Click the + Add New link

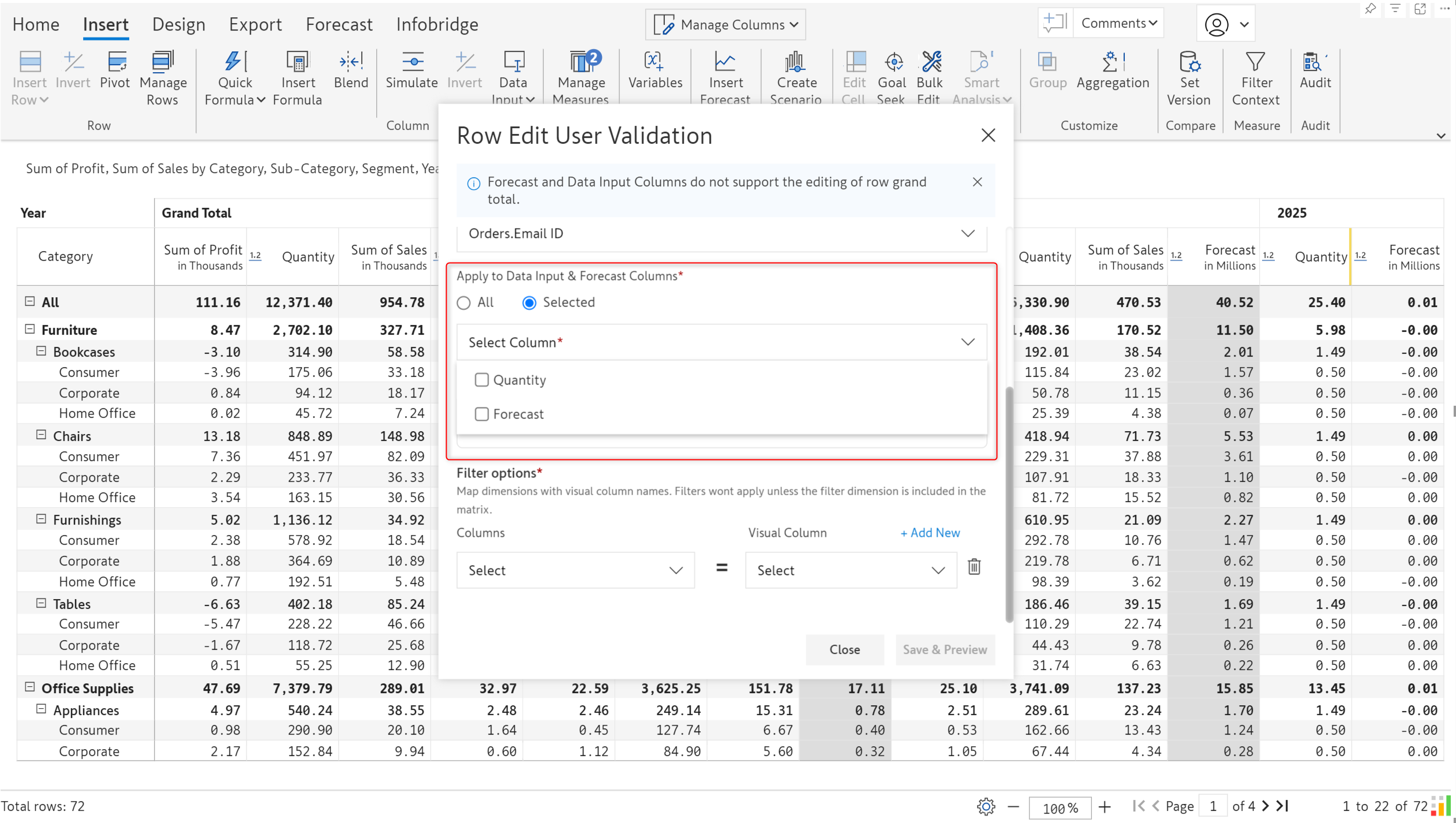pyautogui.click(x=930, y=533)
